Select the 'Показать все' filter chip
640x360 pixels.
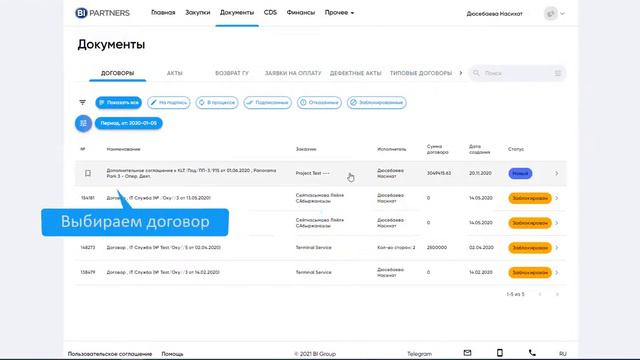coord(118,102)
